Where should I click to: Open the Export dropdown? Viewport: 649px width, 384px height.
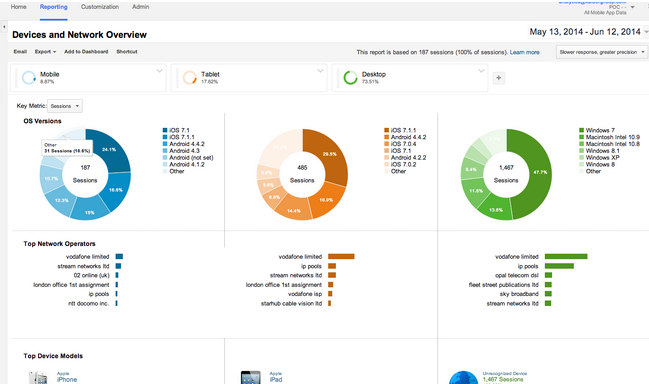45,52
